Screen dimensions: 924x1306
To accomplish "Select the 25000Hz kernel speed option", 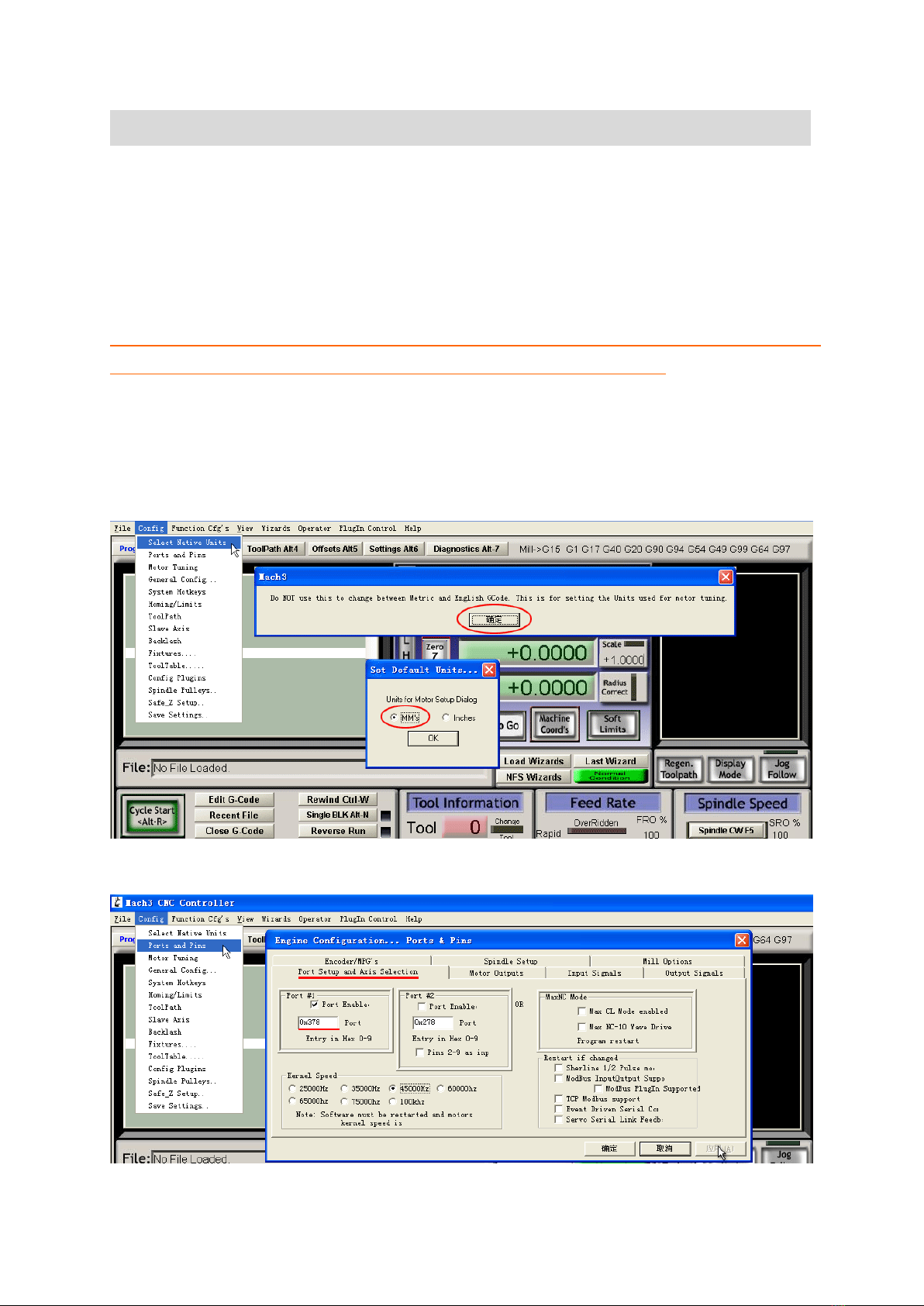I will coord(292,1088).
